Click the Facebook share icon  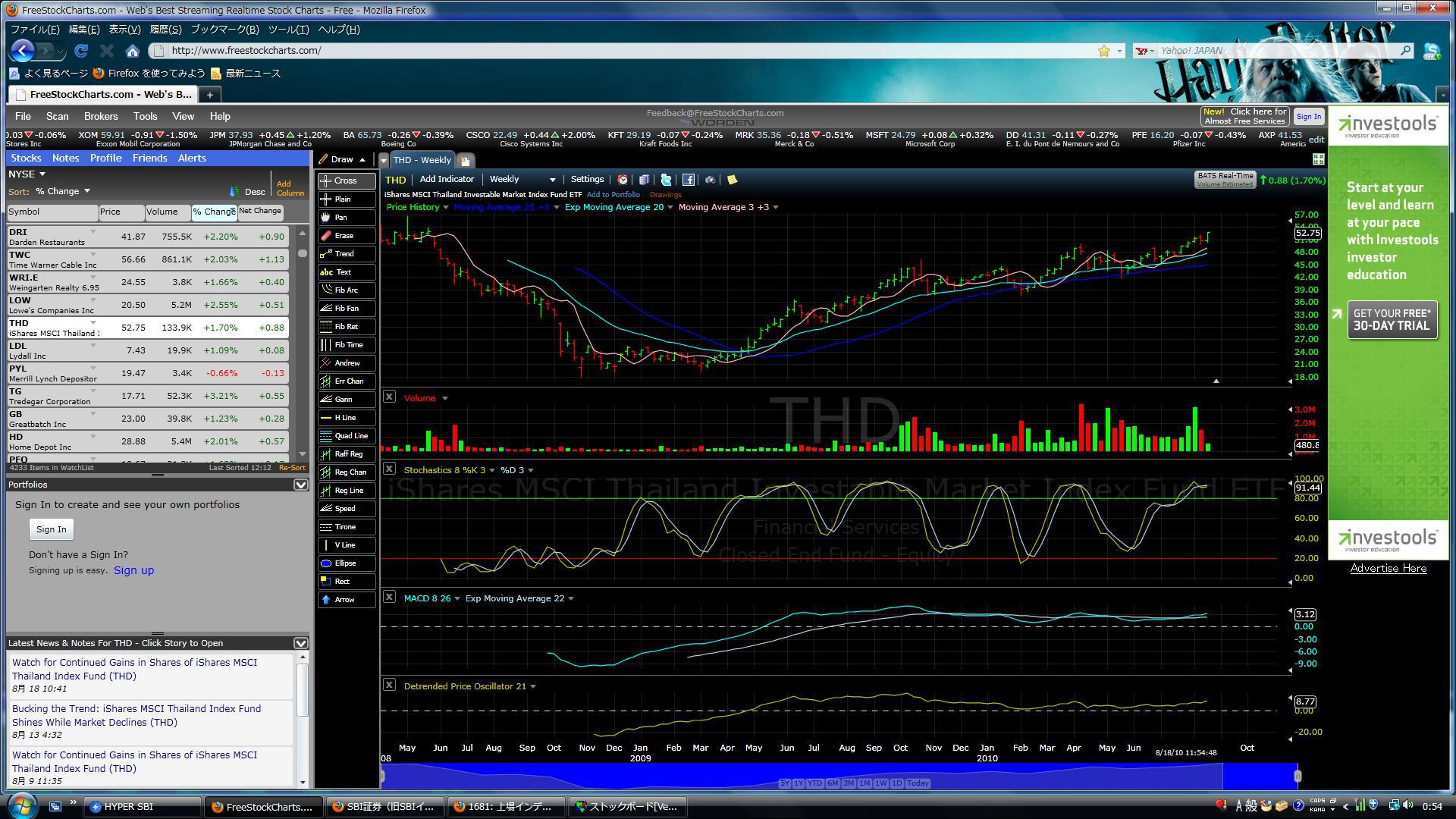pyautogui.click(x=688, y=180)
